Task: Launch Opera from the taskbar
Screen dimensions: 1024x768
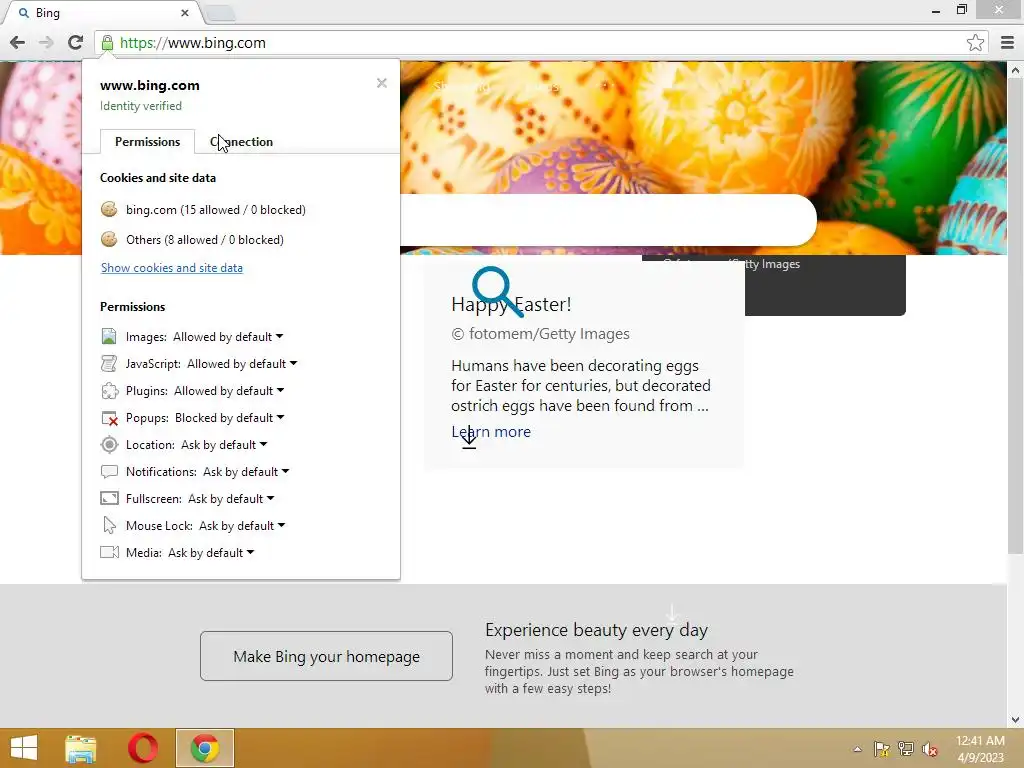Action: (143, 748)
